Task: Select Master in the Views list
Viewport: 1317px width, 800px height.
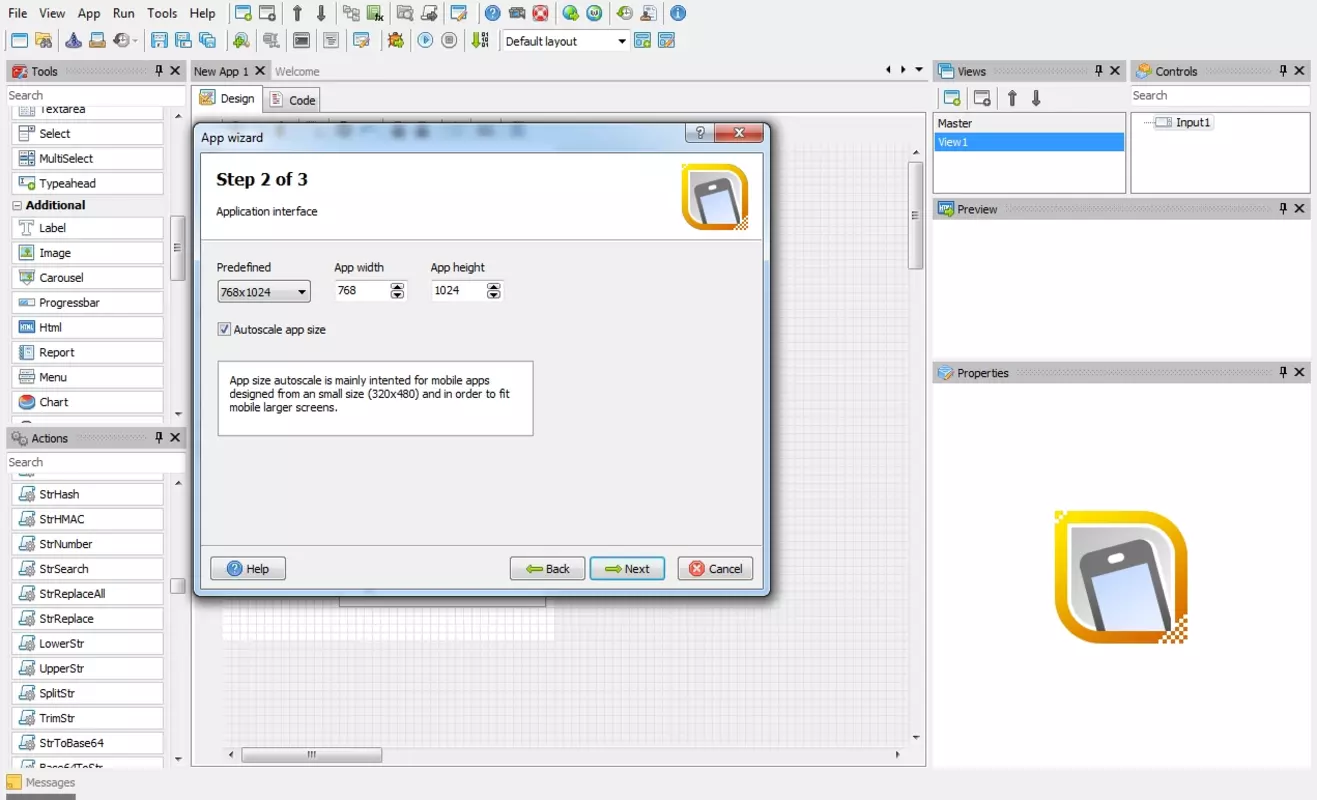Action: 1028,123
